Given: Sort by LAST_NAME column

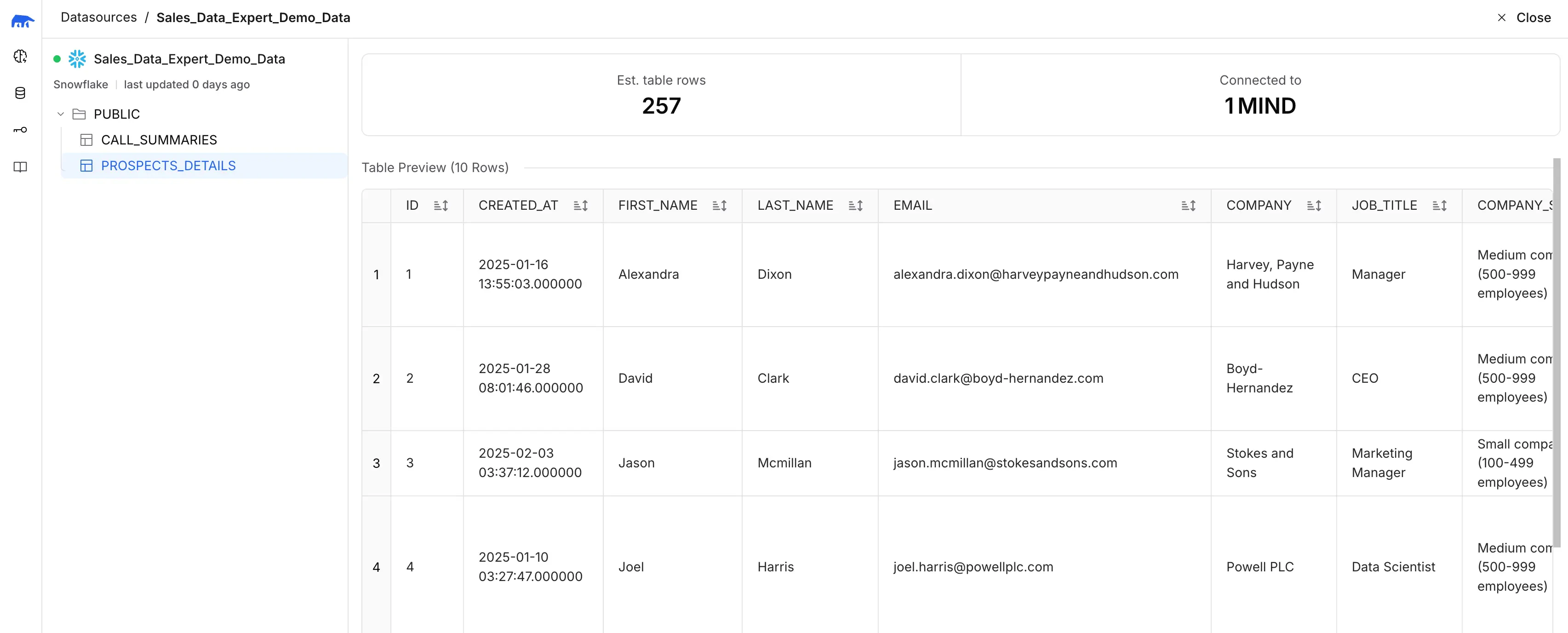Looking at the screenshot, I should (x=855, y=206).
